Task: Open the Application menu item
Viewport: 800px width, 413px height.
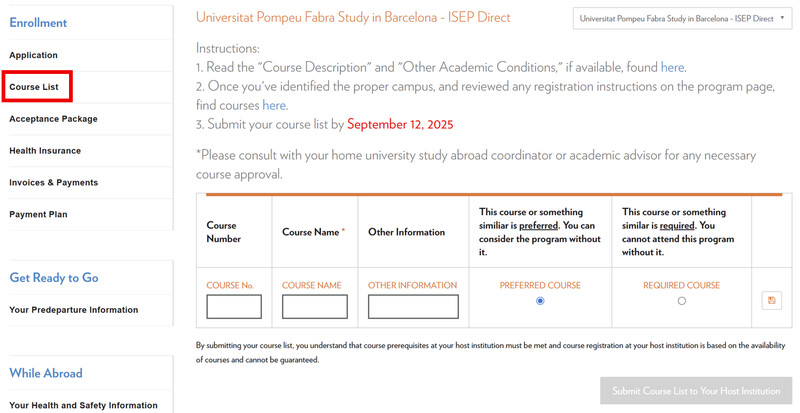Action: [x=34, y=55]
